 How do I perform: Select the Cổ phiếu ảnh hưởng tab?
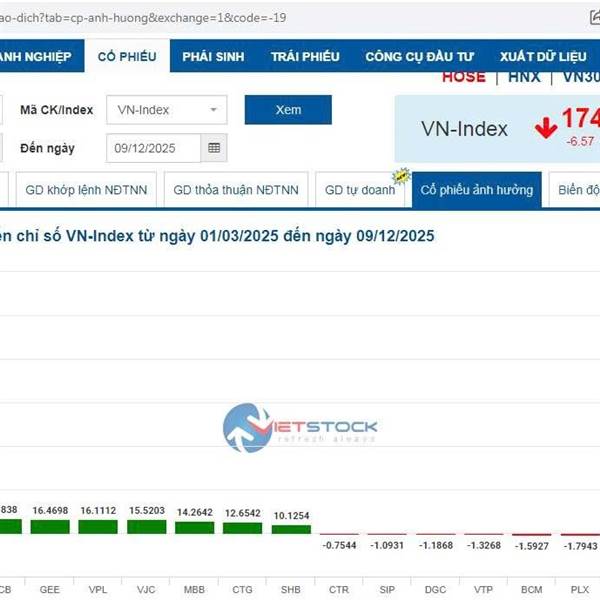point(477,190)
